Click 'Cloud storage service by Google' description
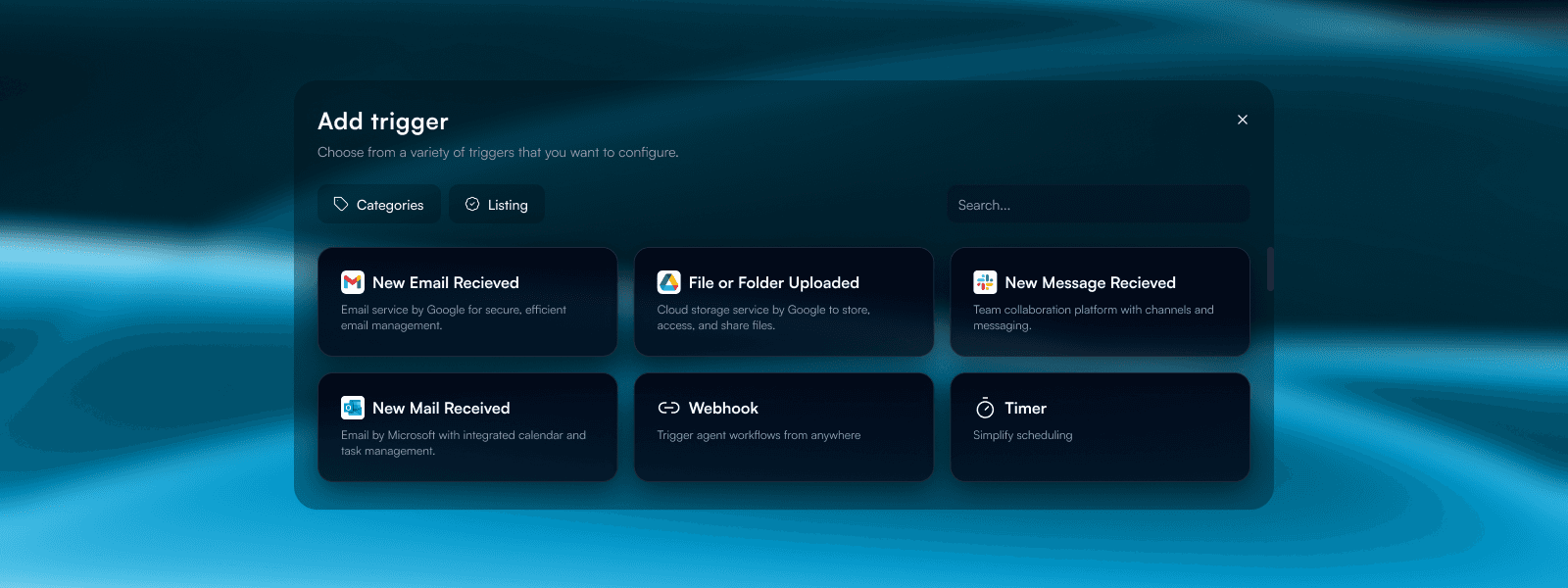 click(x=763, y=318)
